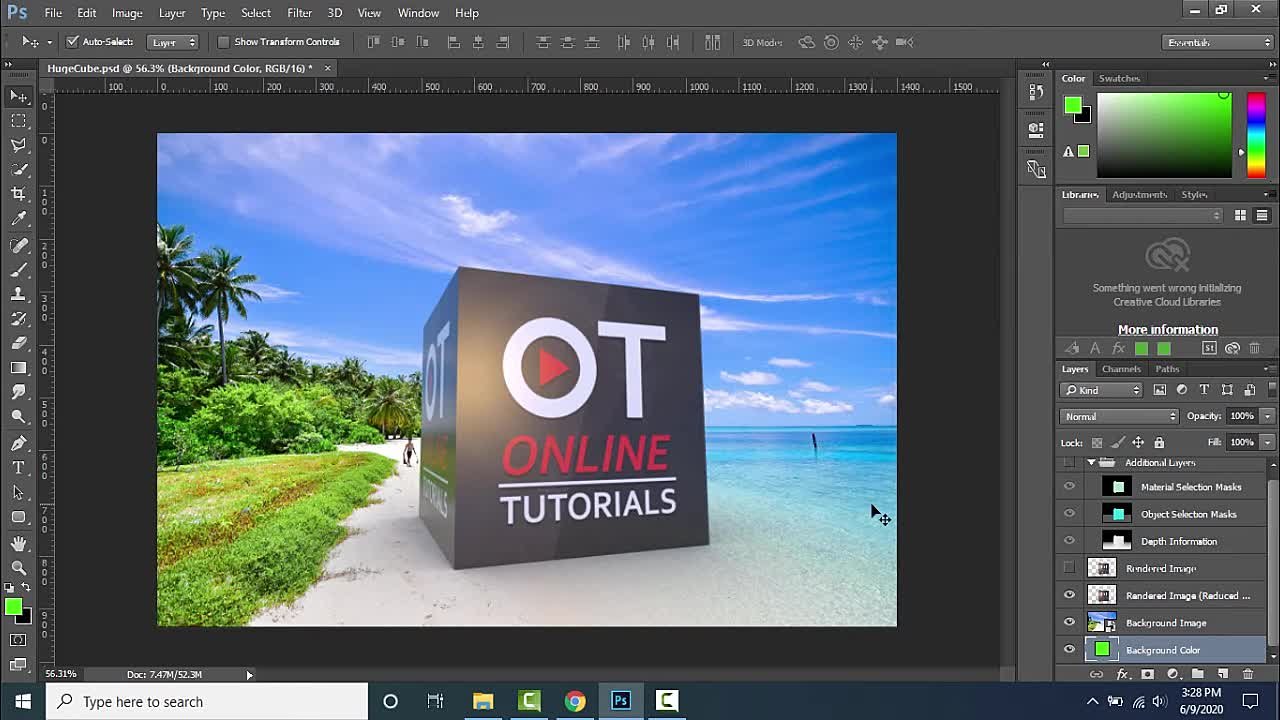Toggle visibility of Object Selection Masks
Image resolution: width=1280 pixels, height=720 pixels.
point(1069,514)
